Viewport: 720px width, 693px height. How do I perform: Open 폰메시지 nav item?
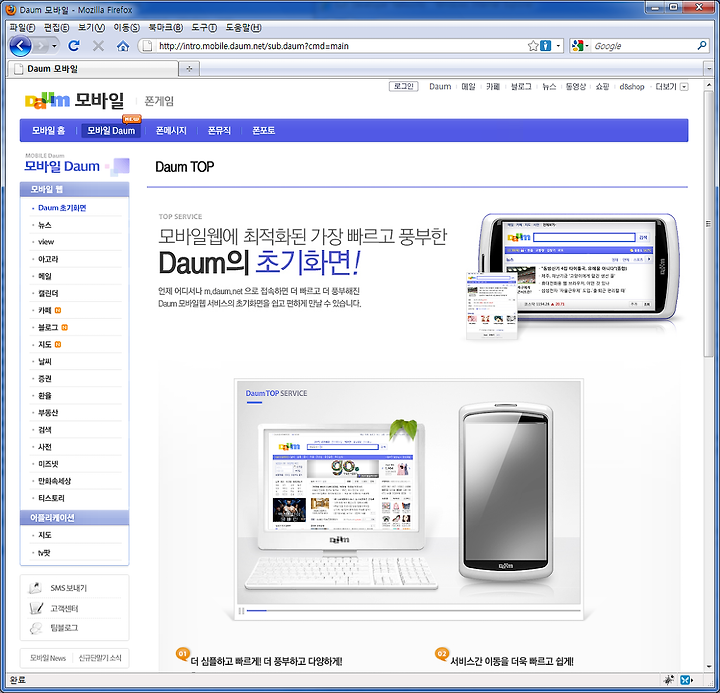click(171, 130)
